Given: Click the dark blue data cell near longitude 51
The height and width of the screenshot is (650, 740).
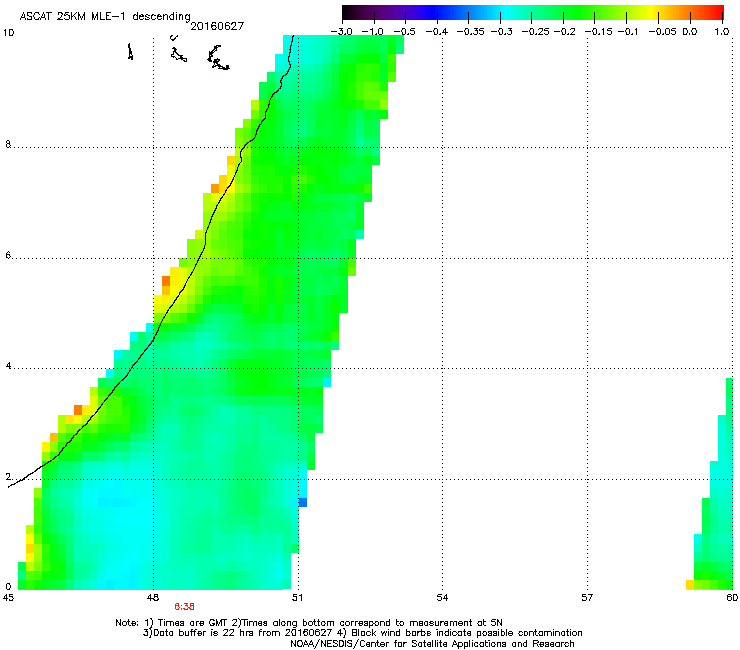Looking at the screenshot, I should 303,502.
